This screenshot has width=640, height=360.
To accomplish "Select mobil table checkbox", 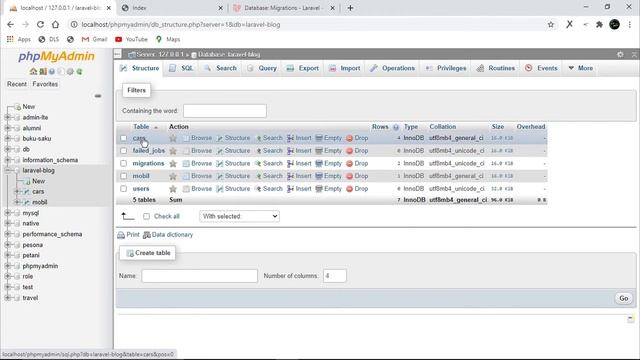I will pos(124,176).
